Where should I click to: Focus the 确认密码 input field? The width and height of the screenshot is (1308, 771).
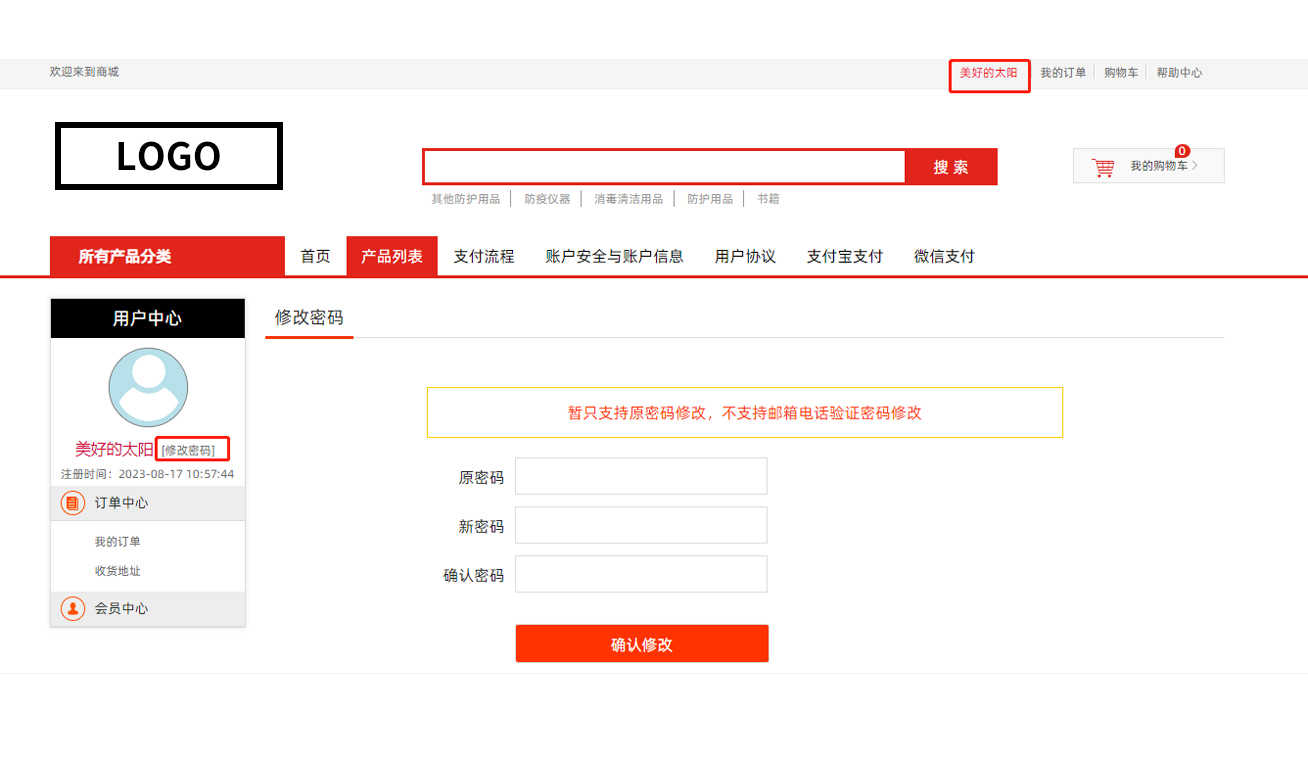(641, 574)
